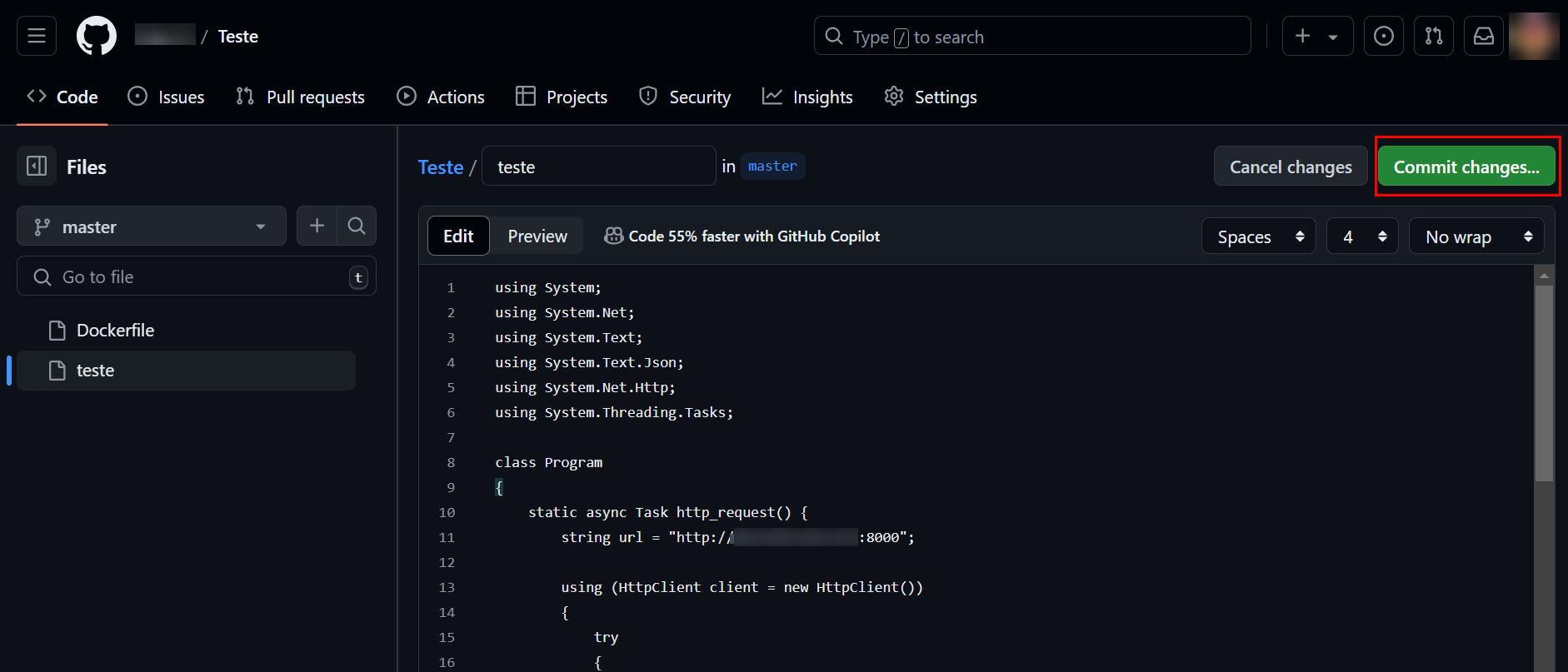Switch editor to Preview mode
Screen dimensions: 1568x672
537,236
